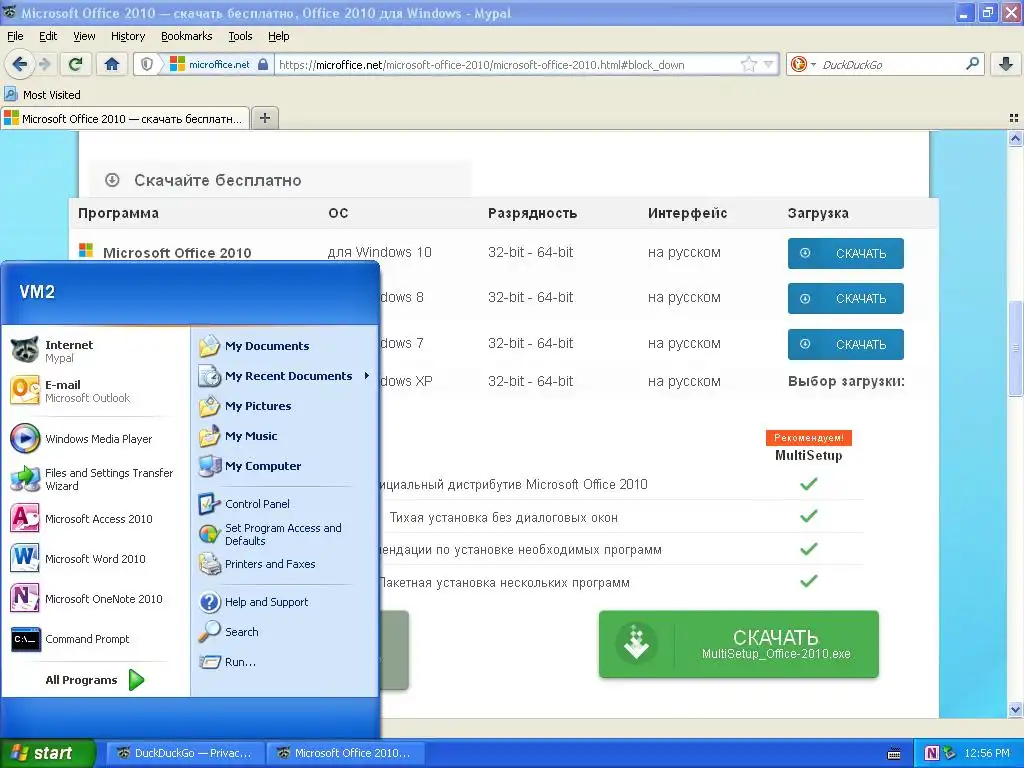Viewport: 1024px width, 768px height.
Task: Select the Microsoft Office 2010 browser tab
Action: click(125, 118)
